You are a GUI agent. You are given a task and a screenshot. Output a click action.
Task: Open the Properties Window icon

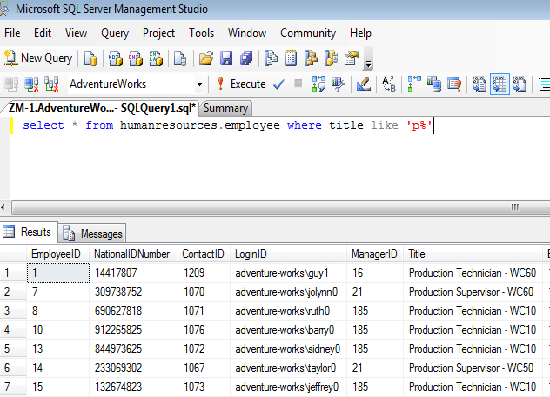(x=352, y=58)
